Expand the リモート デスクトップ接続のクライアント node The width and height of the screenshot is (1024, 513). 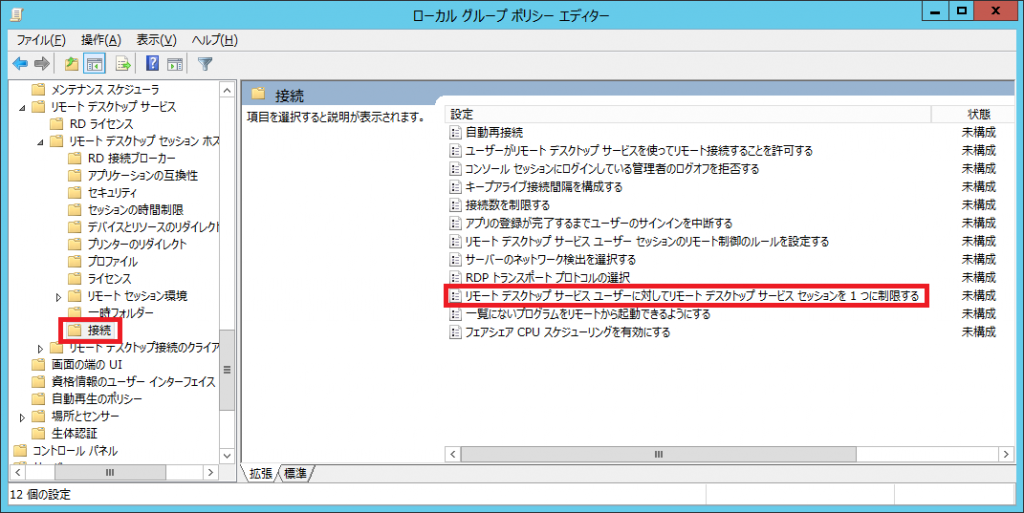click(x=40, y=348)
